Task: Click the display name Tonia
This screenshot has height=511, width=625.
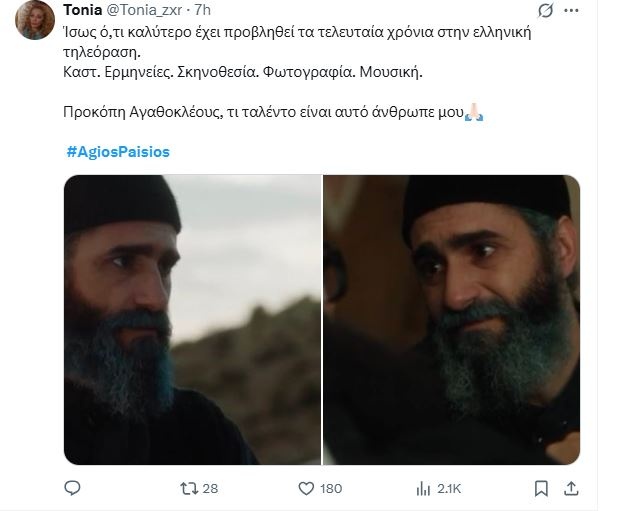Action: [83, 10]
